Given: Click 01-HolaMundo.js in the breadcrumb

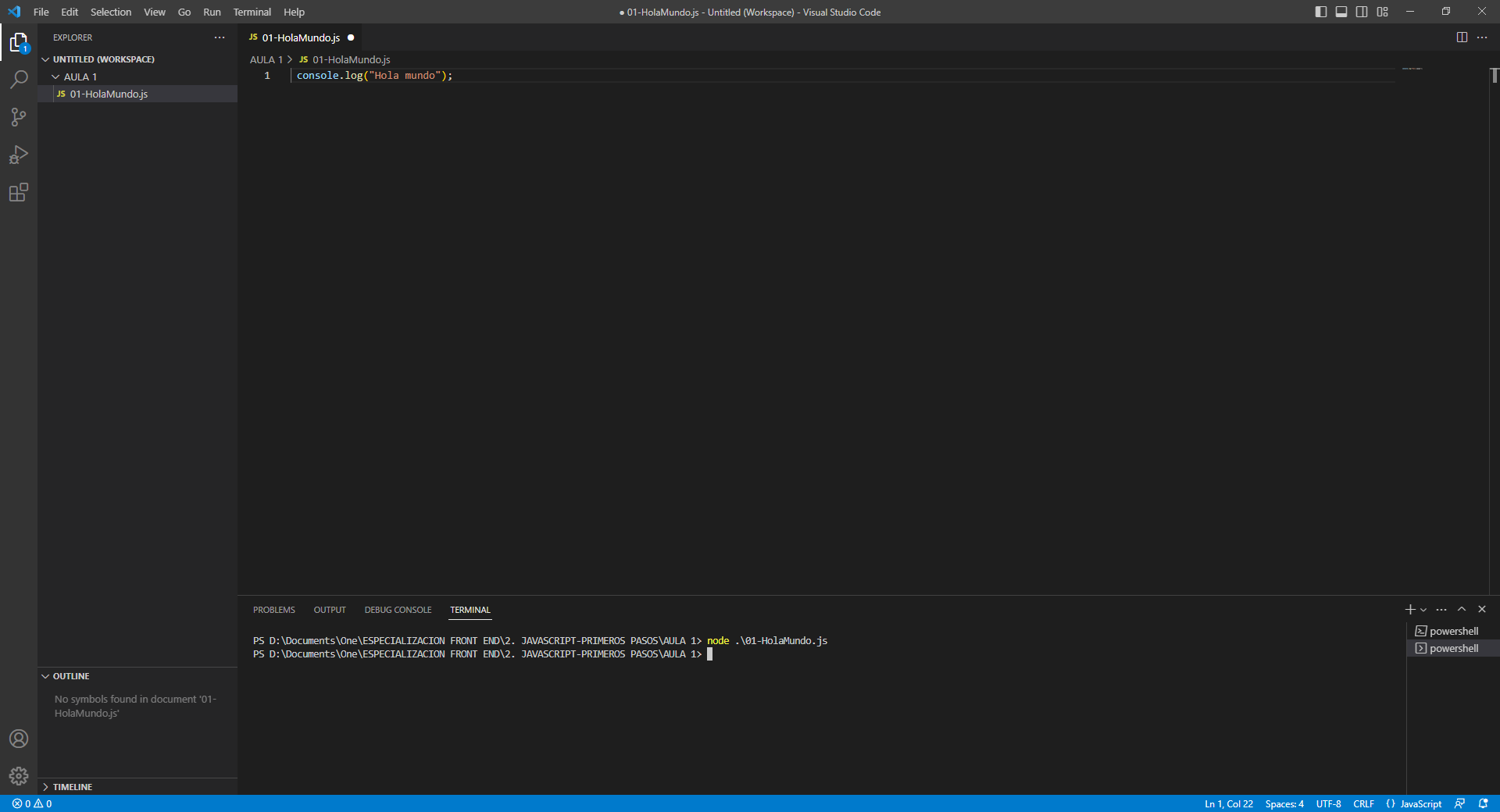Looking at the screenshot, I should click(345, 59).
